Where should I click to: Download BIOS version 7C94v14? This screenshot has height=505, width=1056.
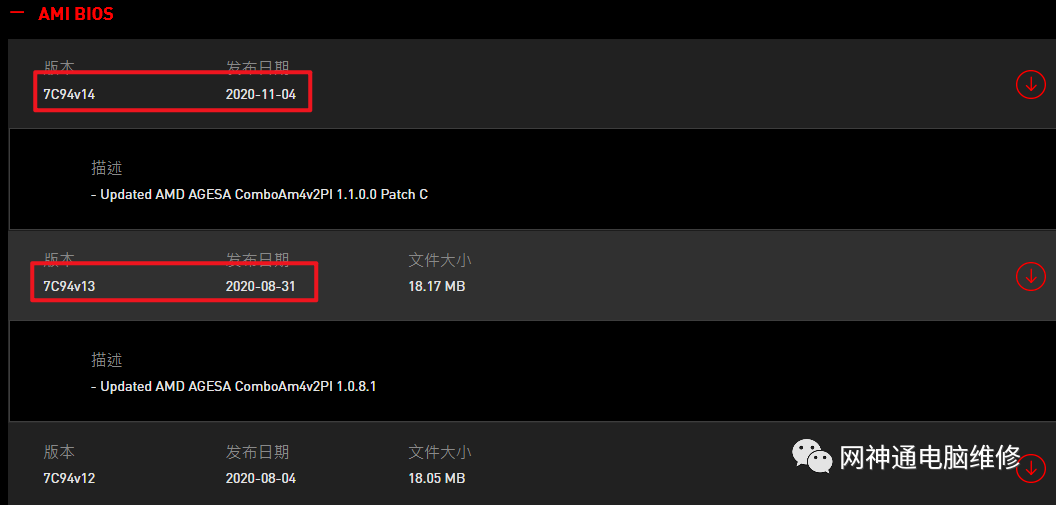tap(1030, 84)
